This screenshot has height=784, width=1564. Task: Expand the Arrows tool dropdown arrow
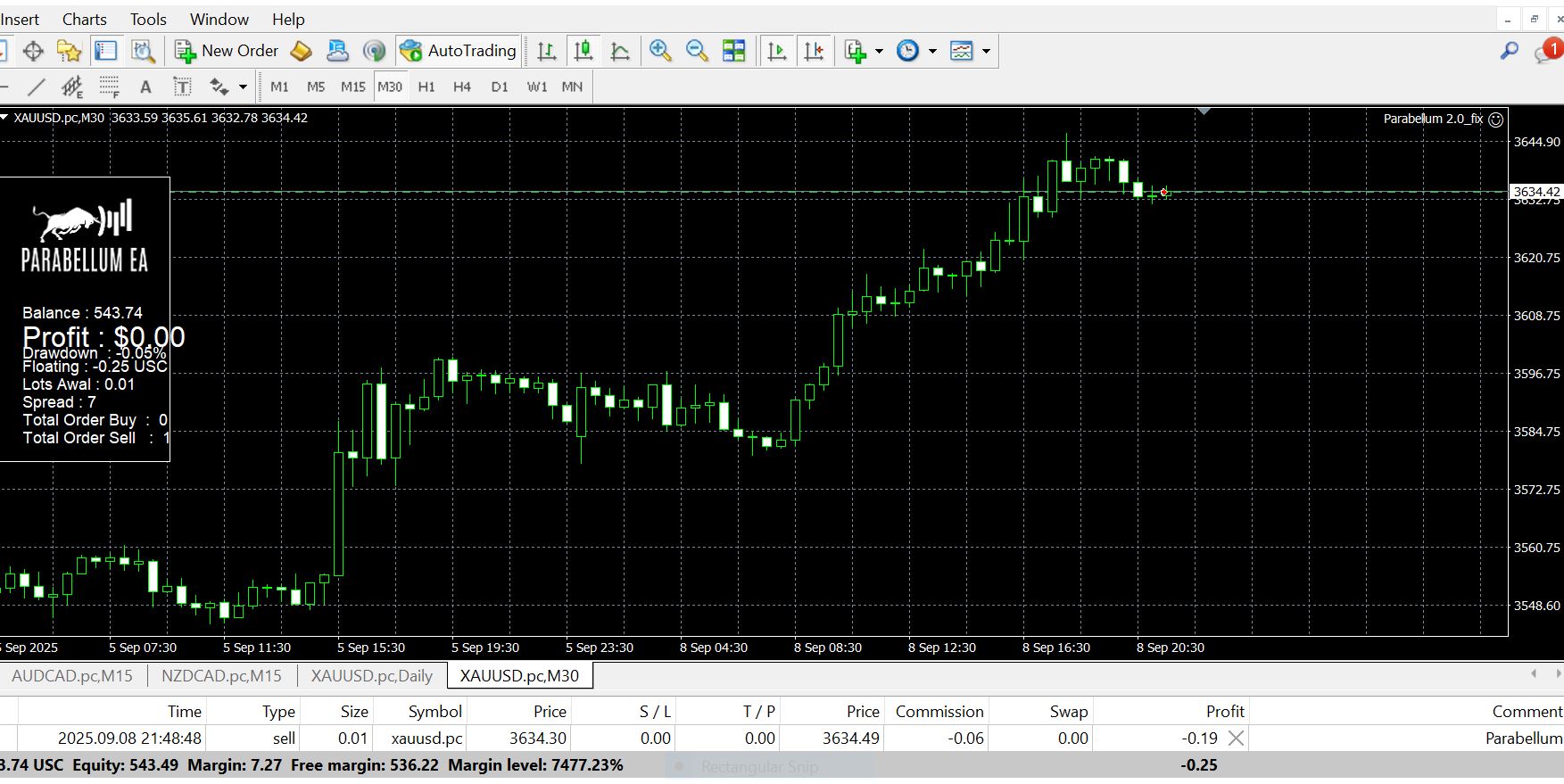243,87
